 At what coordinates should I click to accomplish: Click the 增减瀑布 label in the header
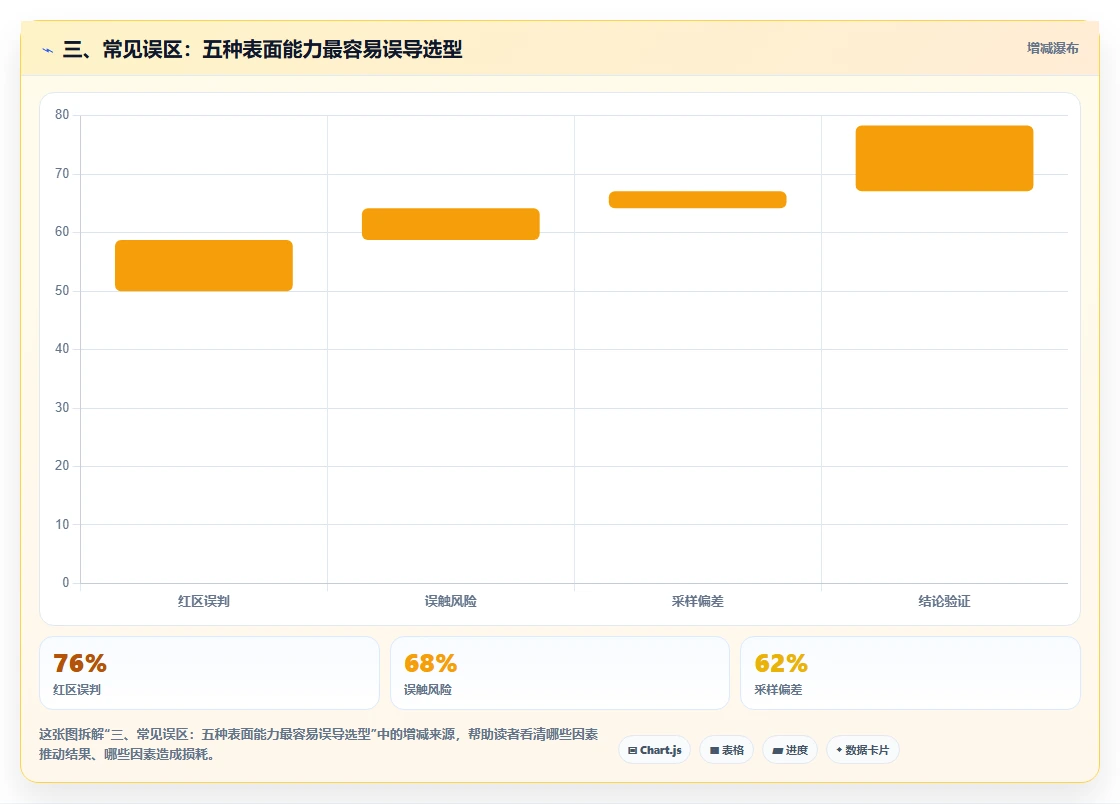click(x=1052, y=49)
